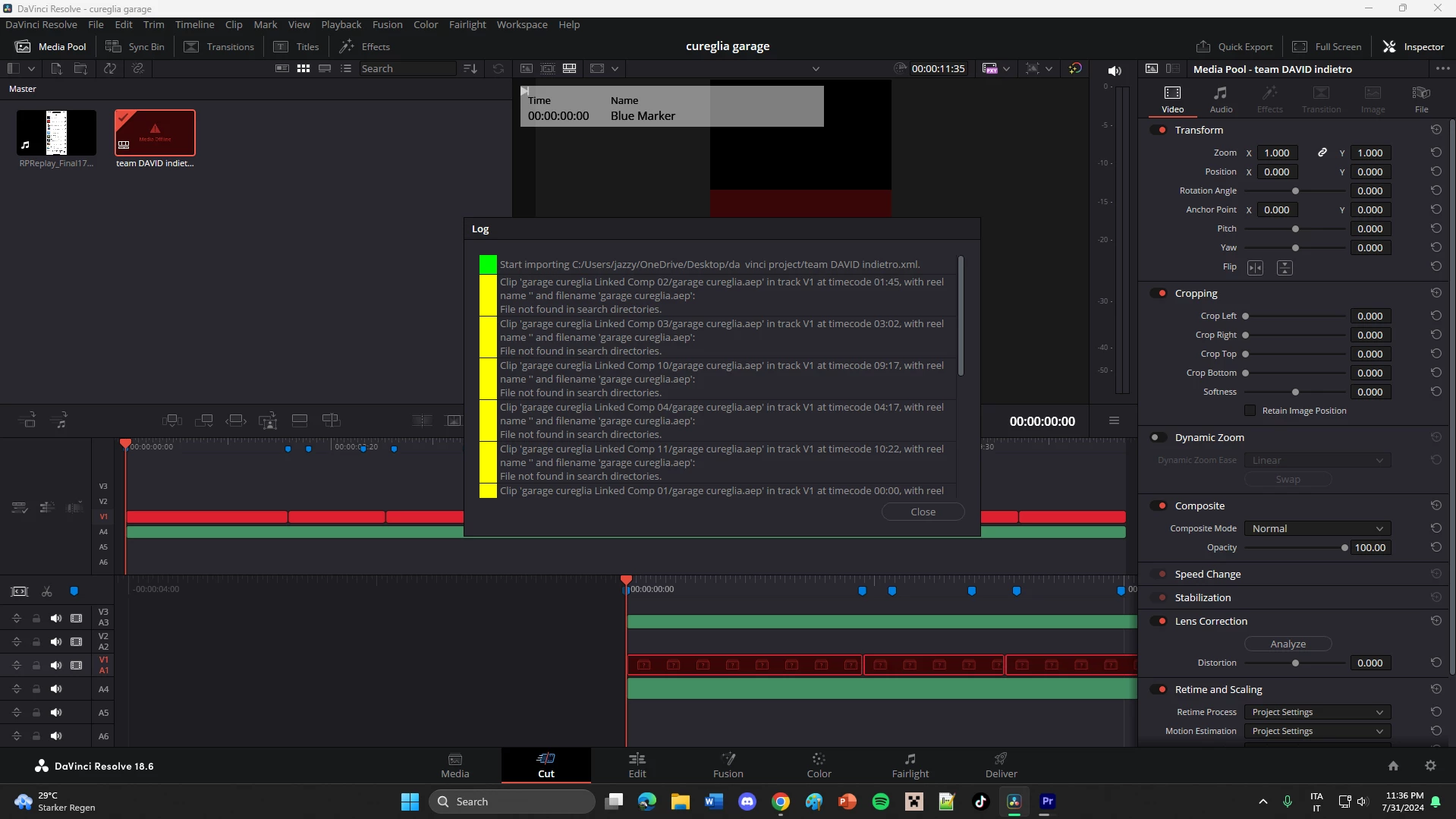Select the razor scissors cut tool
1456x819 pixels.
[x=46, y=591]
